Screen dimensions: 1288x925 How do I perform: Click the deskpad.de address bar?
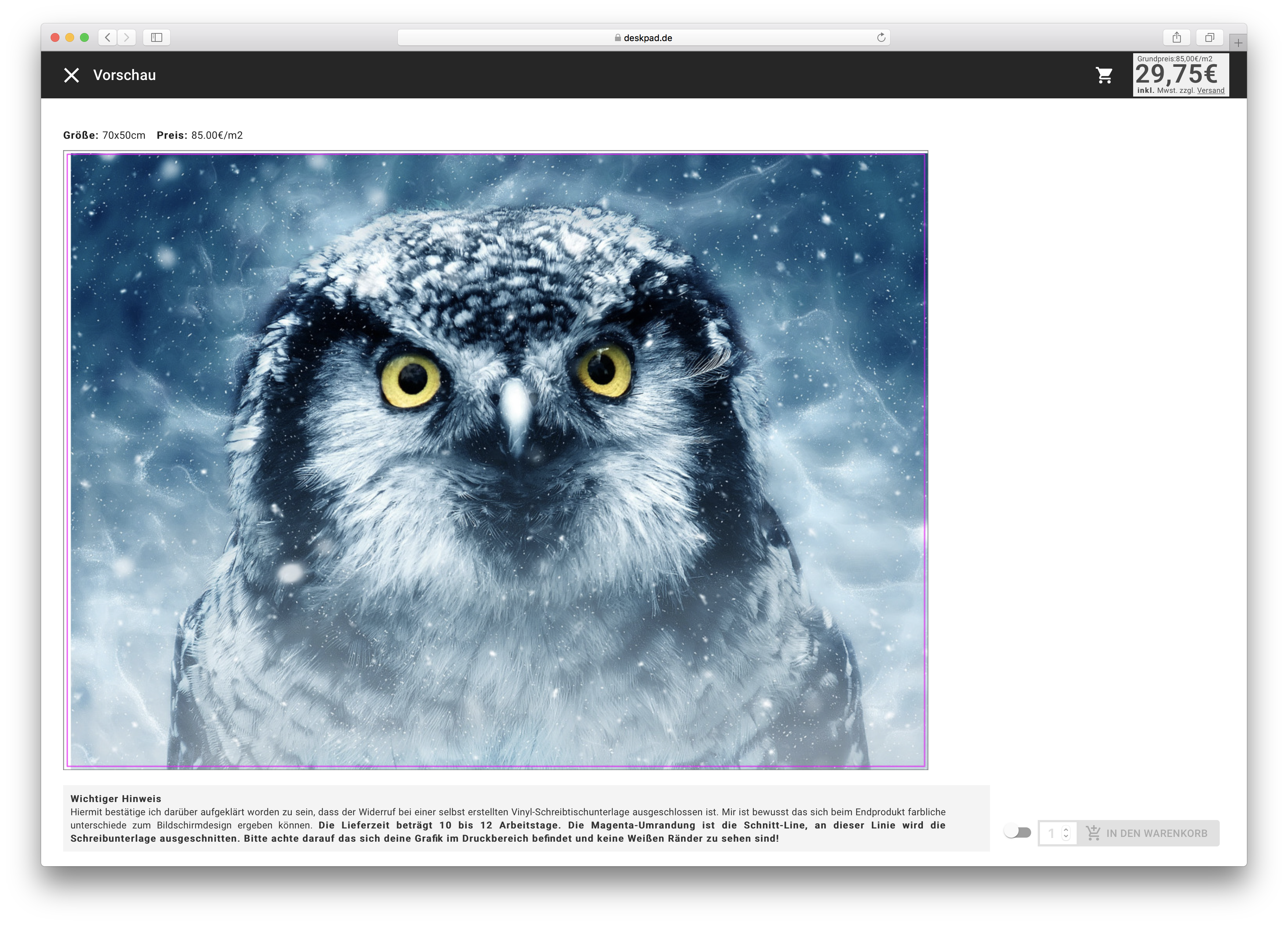tap(643, 37)
